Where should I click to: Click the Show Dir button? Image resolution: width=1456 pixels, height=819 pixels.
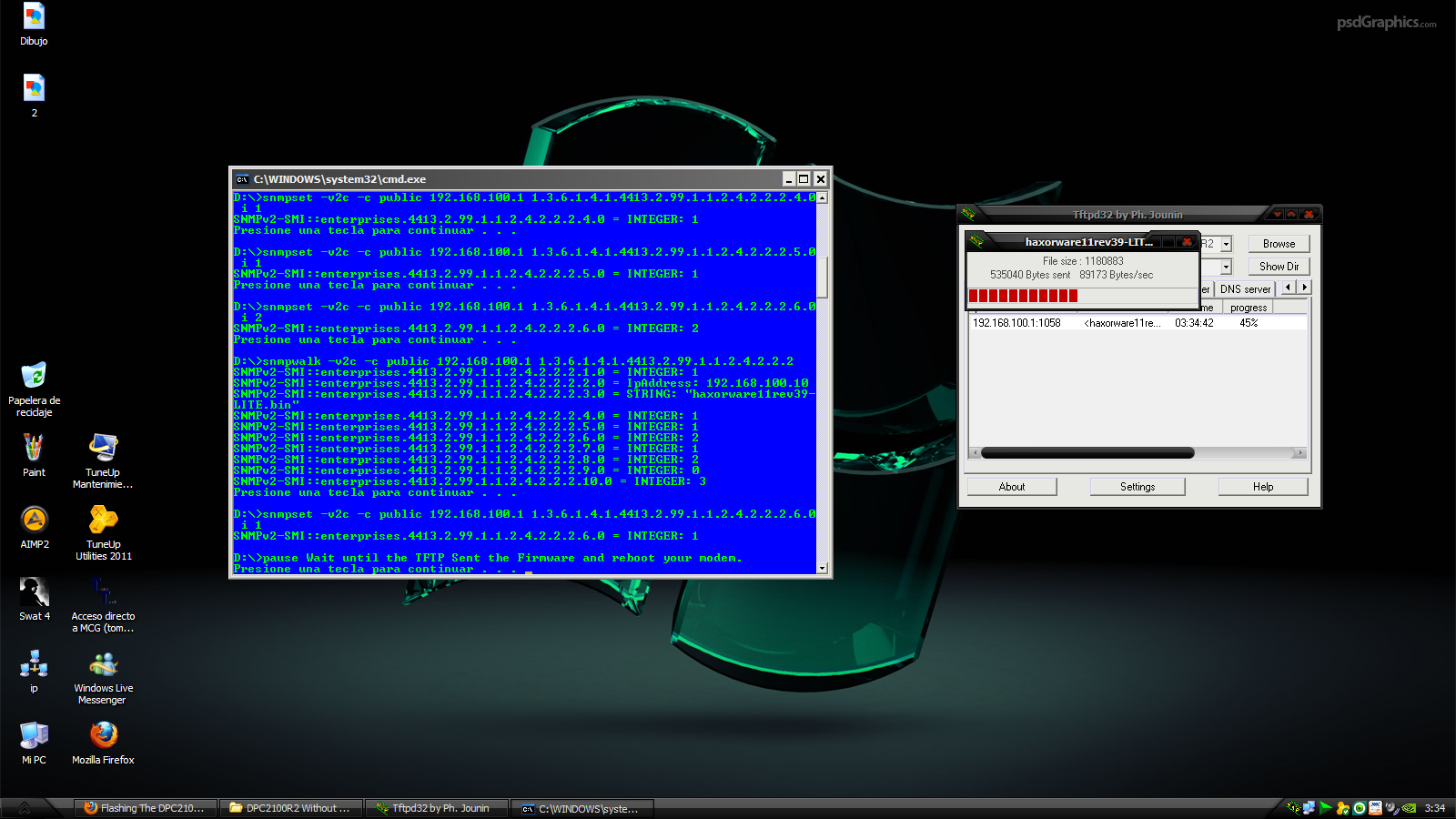tap(1278, 267)
